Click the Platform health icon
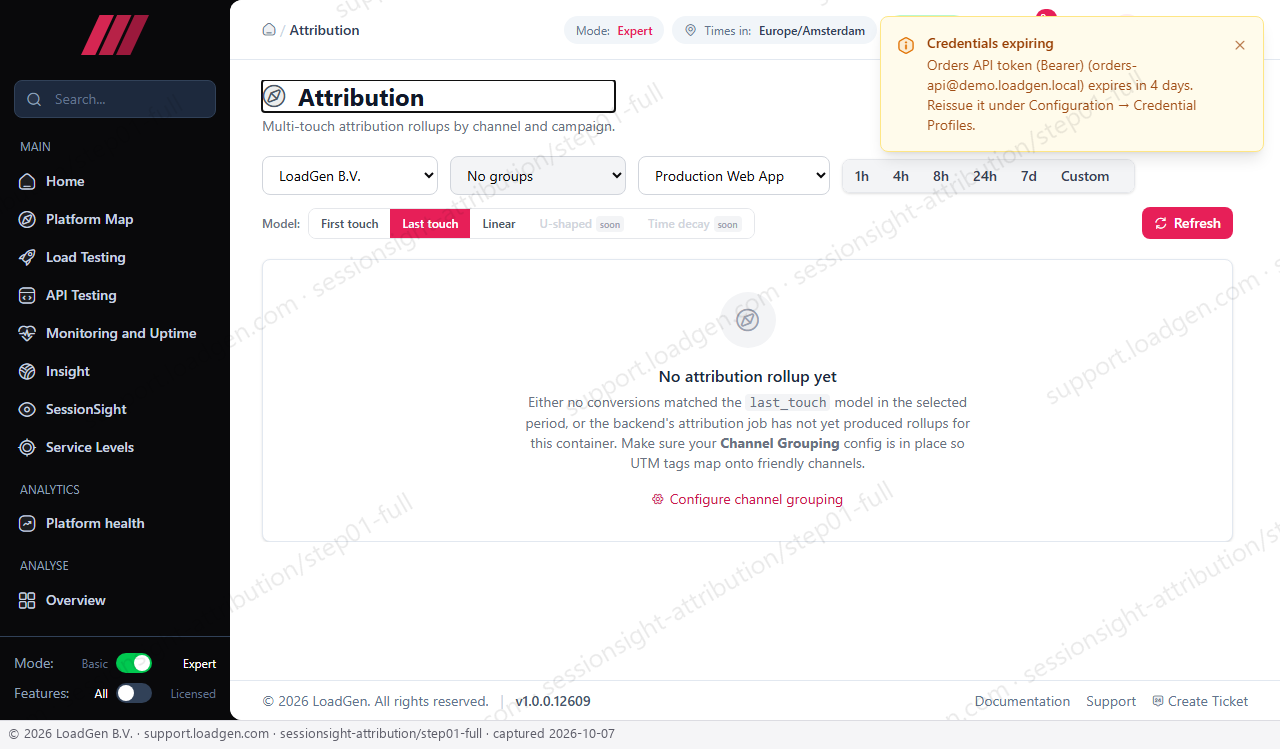Viewport: 1280px width, 749px height. [x=27, y=523]
